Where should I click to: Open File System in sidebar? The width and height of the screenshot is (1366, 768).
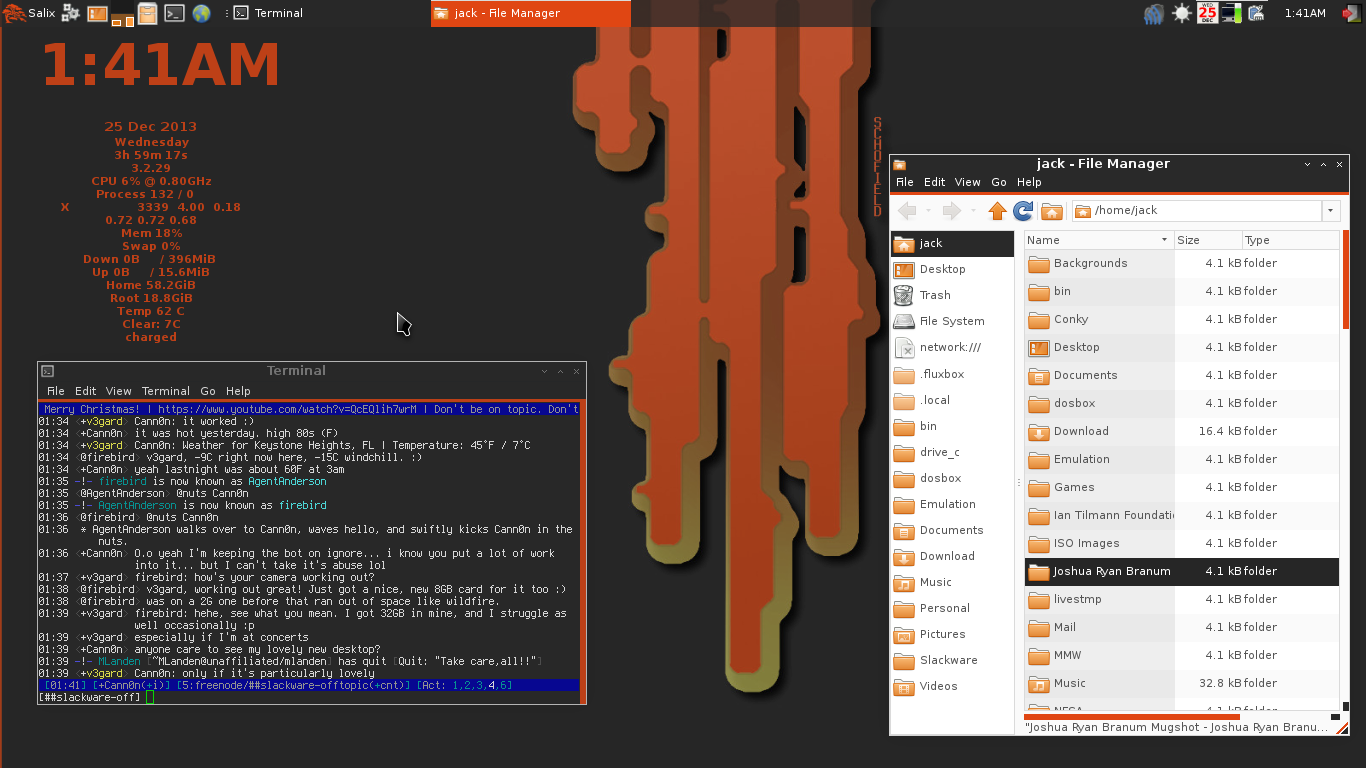(x=952, y=321)
